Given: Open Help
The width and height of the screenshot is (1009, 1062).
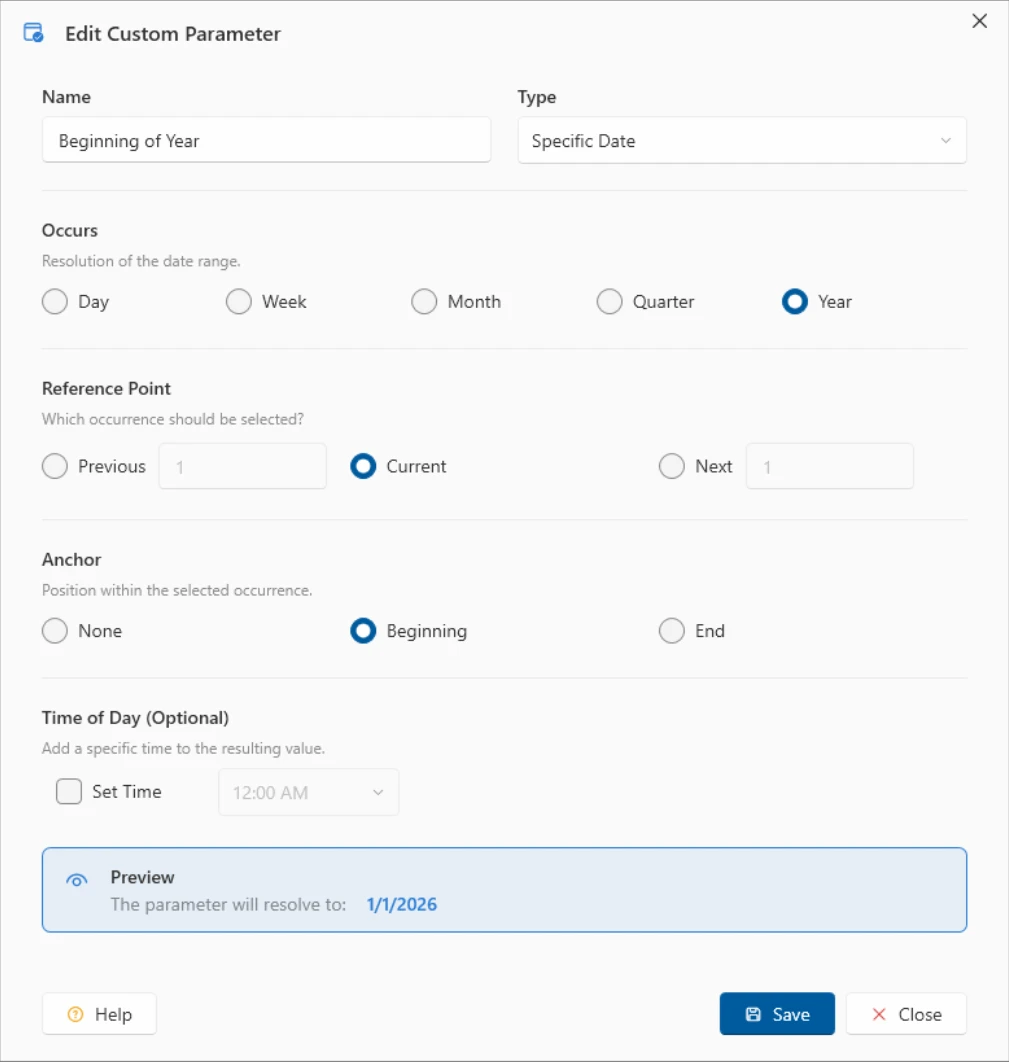Looking at the screenshot, I should pos(100,1014).
